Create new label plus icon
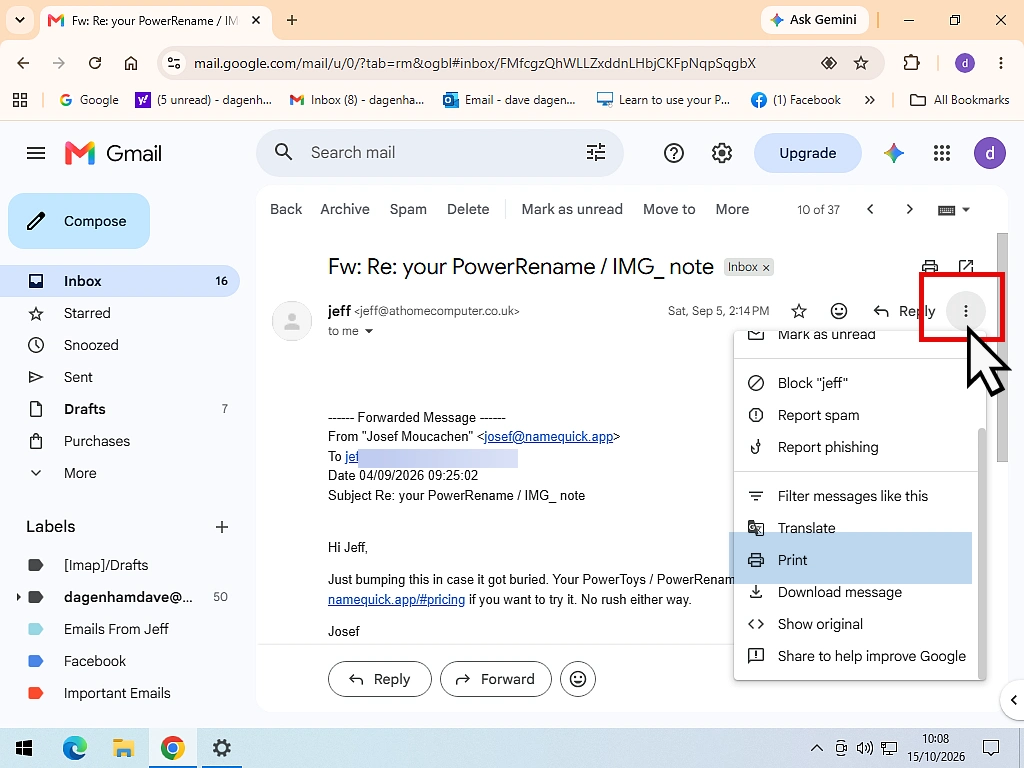 [222, 527]
